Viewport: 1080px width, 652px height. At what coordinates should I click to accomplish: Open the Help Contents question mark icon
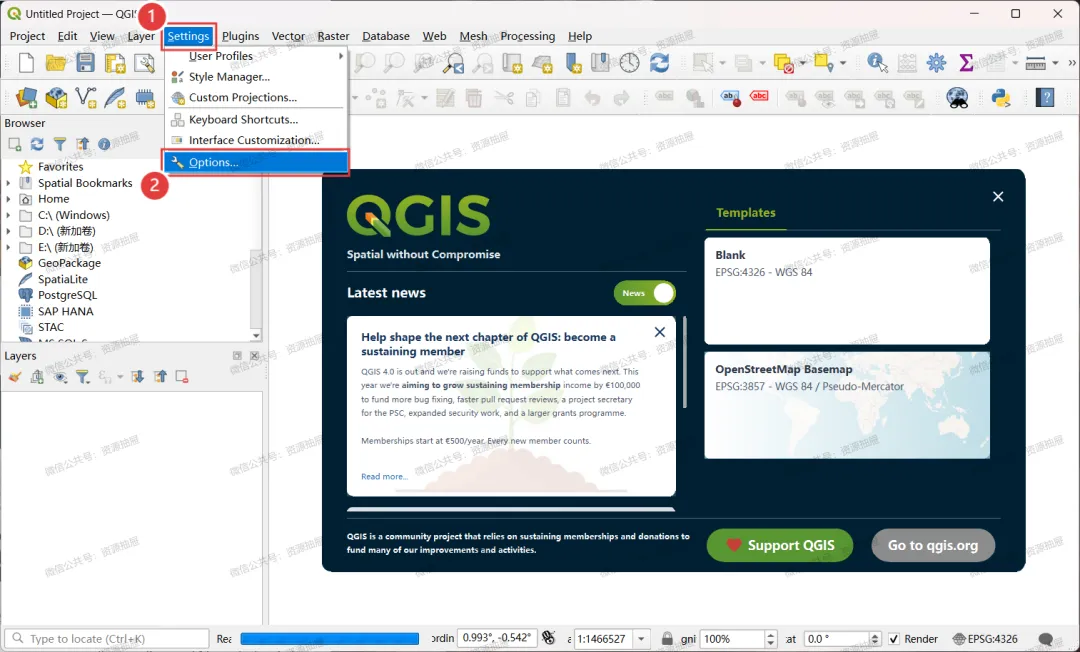click(x=1045, y=98)
